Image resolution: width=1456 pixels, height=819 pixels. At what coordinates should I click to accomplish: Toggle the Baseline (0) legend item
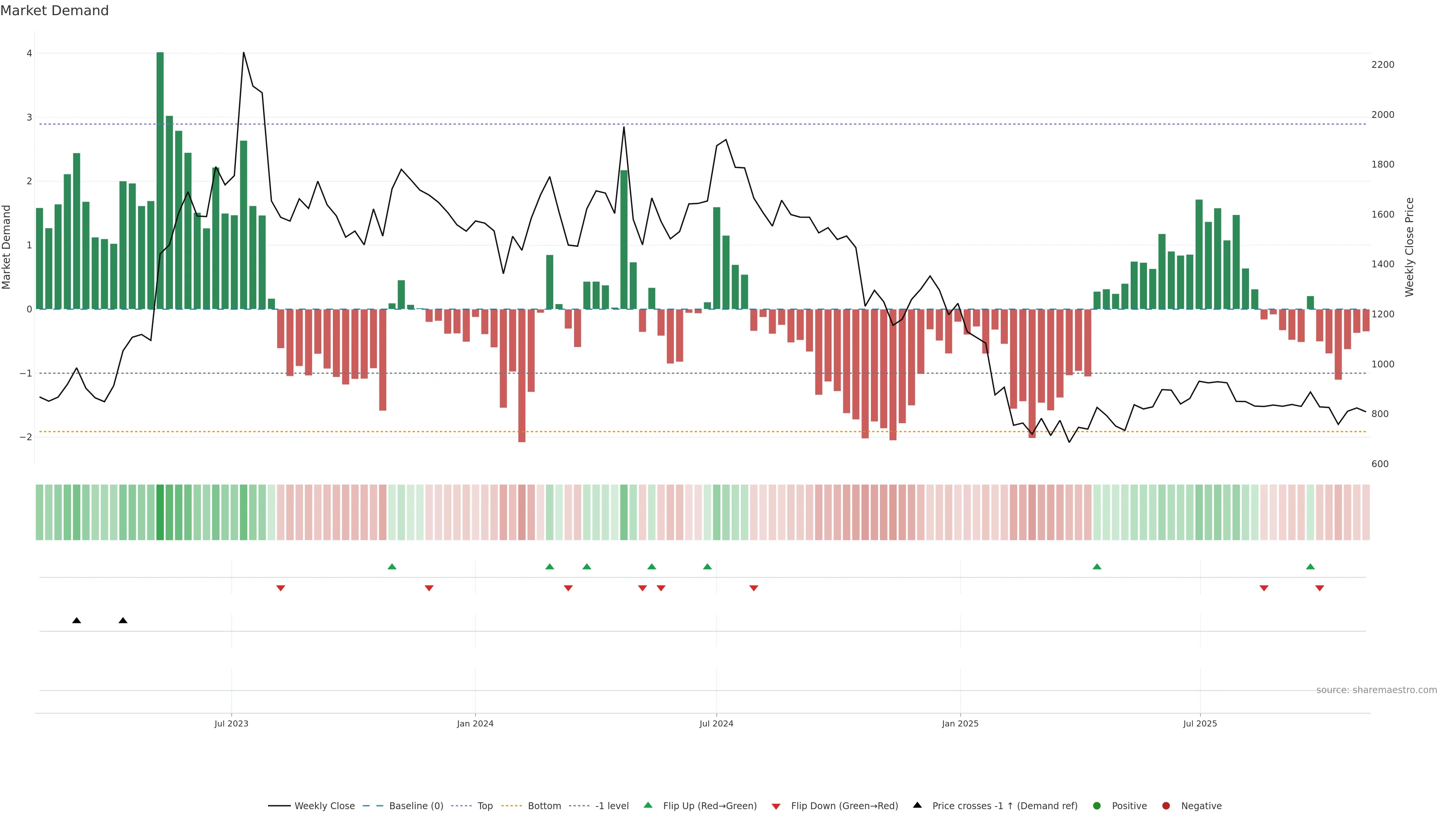click(x=416, y=806)
